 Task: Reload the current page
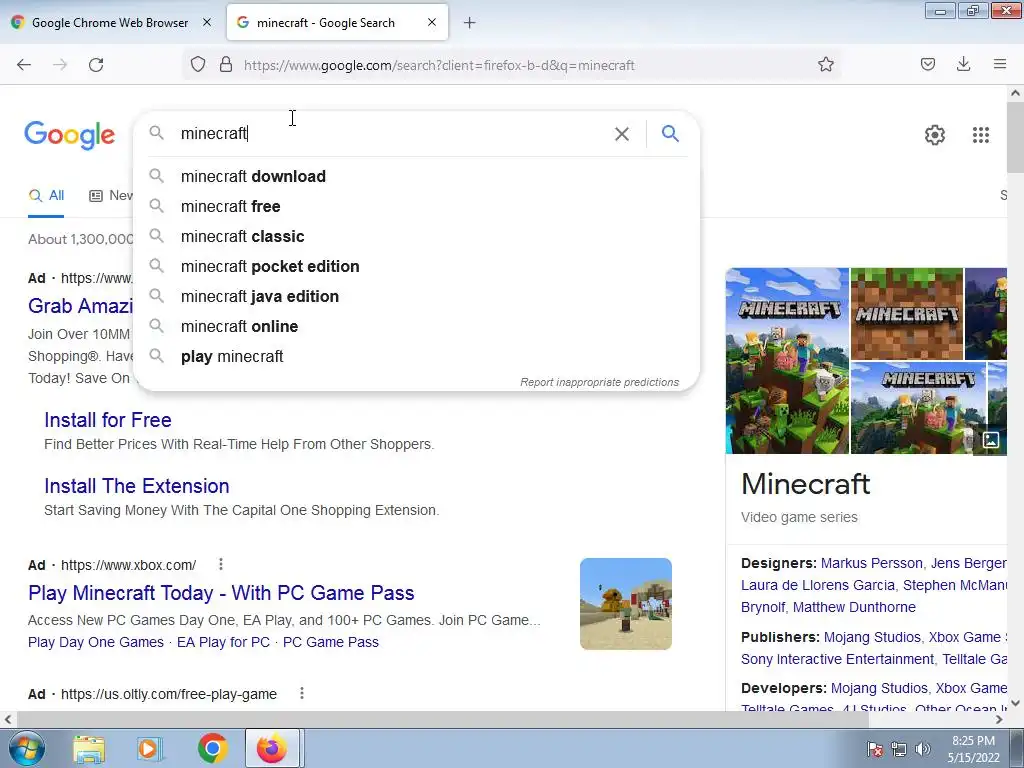click(96, 65)
